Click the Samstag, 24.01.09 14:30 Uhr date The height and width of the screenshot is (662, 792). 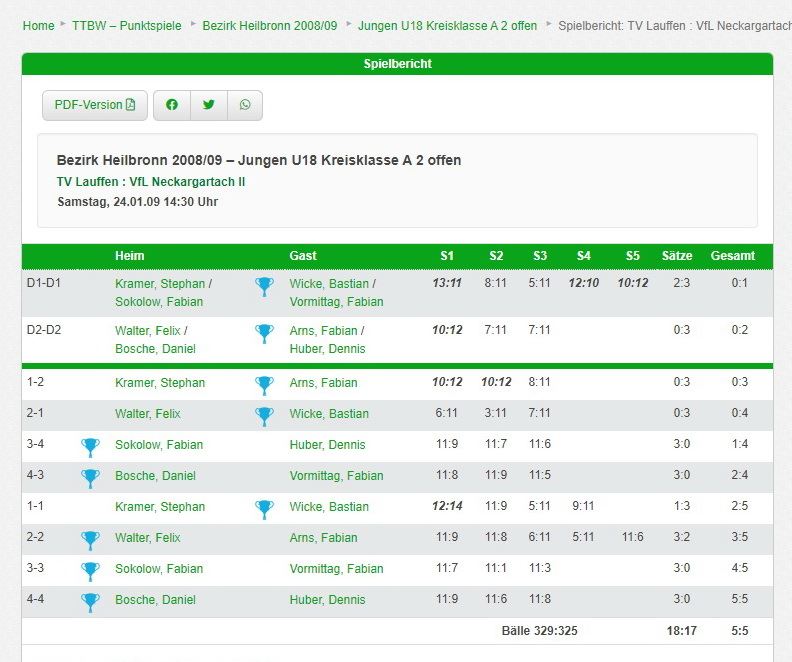(x=137, y=202)
